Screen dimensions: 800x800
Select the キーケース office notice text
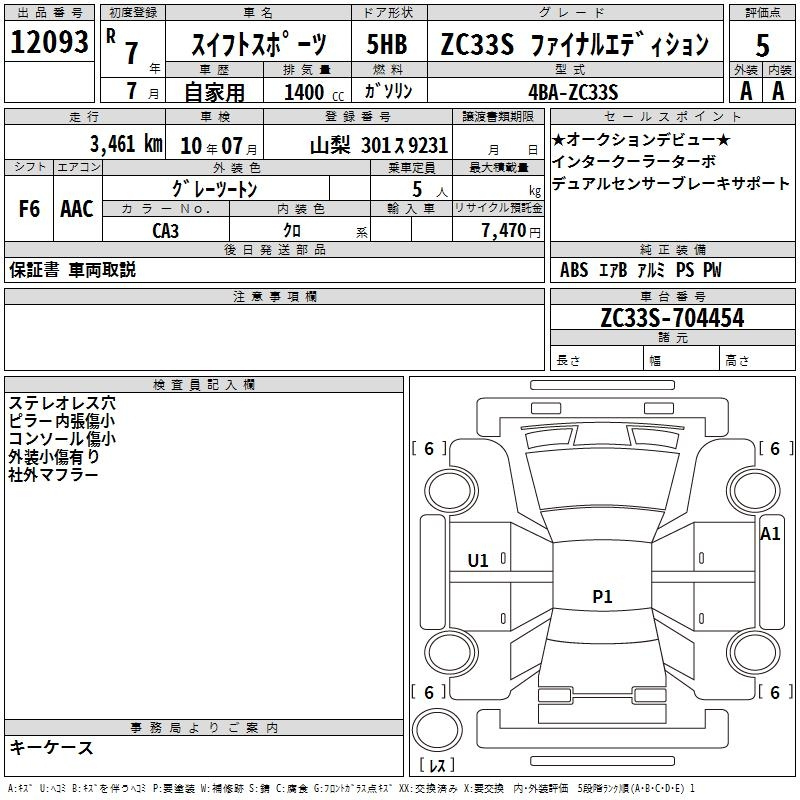click(52, 747)
